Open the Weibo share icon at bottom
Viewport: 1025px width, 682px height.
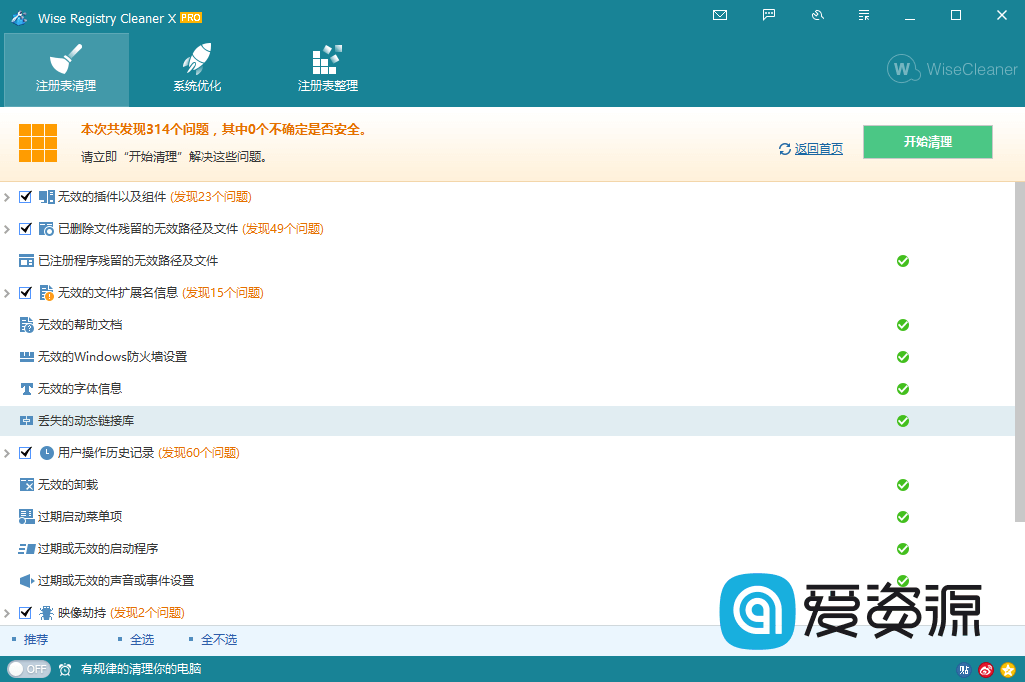click(987, 669)
